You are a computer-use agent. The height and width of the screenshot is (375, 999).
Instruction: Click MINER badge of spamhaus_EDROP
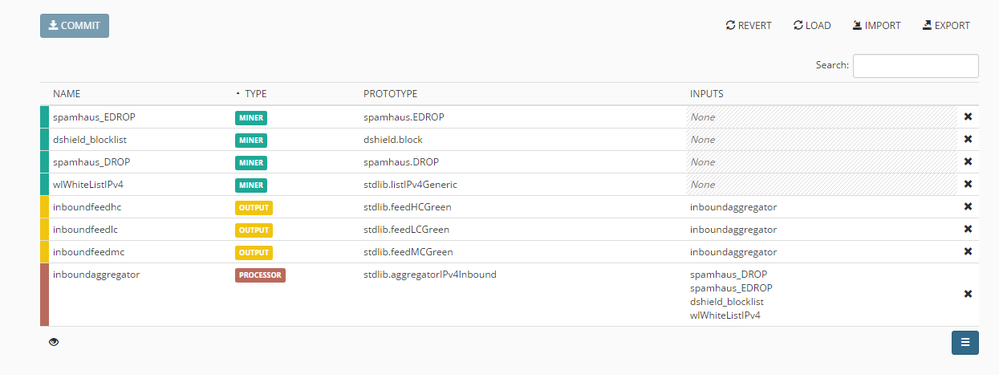pyautogui.click(x=251, y=118)
